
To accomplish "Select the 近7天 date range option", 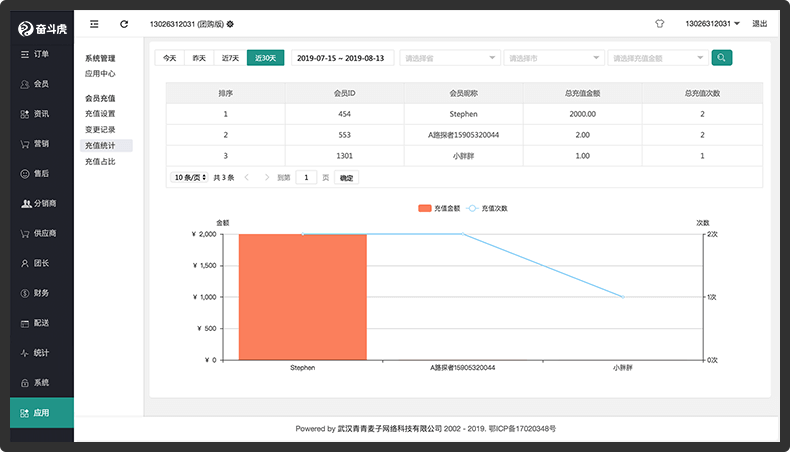I will [230, 58].
